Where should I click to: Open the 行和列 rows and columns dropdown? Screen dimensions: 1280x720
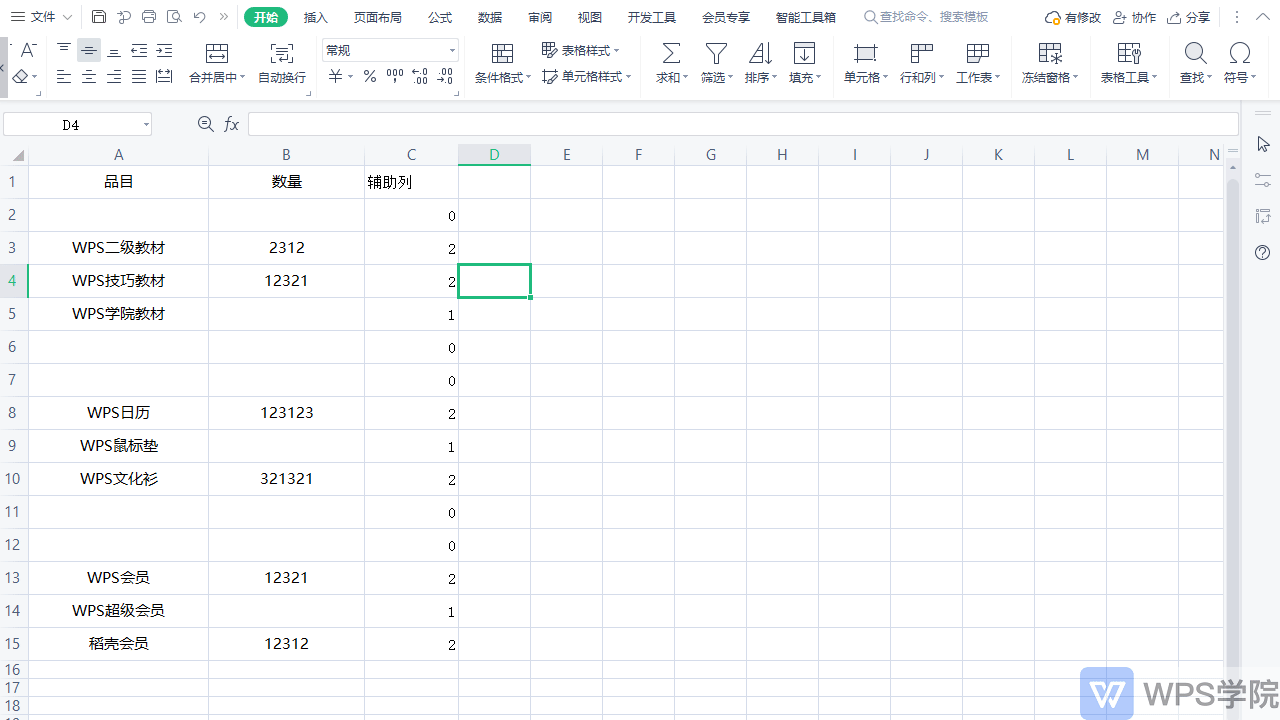[x=922, y=64]
